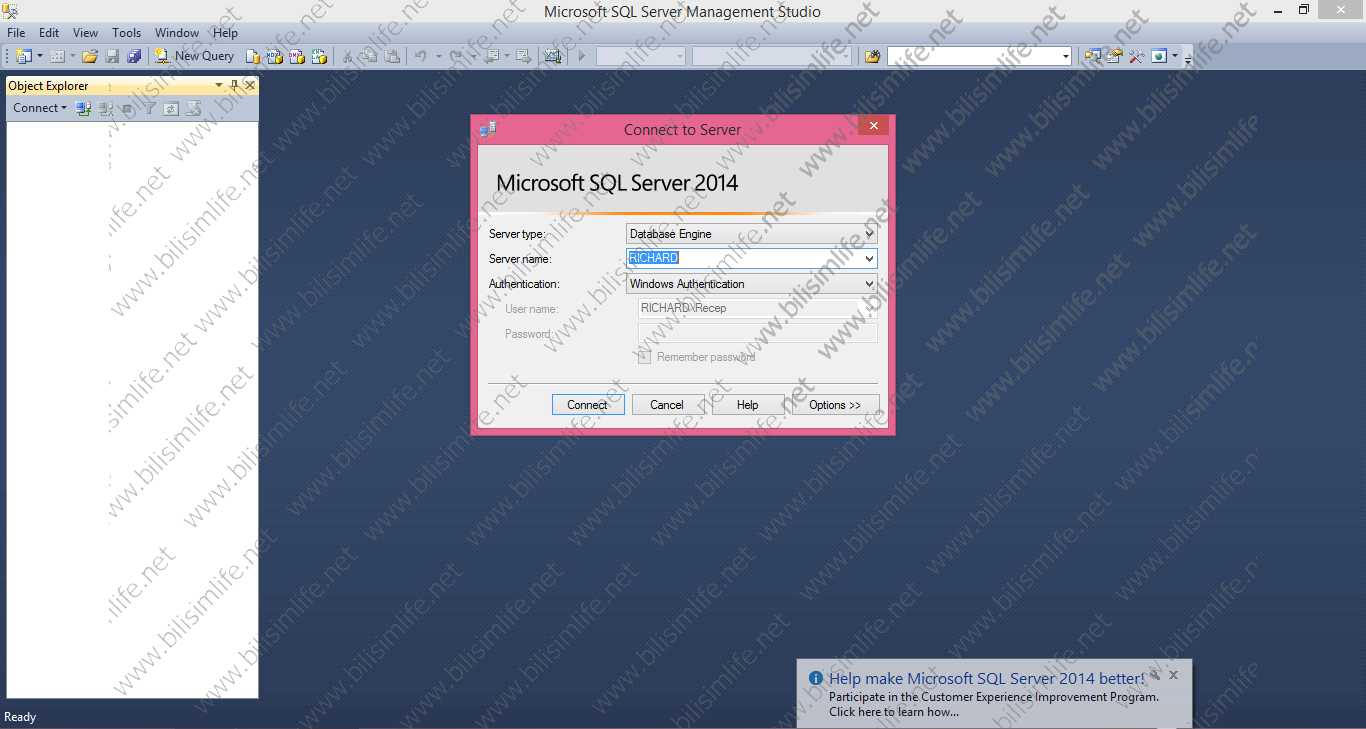Click the Find in Files folder icon
The image size is (1366, 729).
point(872,56)
